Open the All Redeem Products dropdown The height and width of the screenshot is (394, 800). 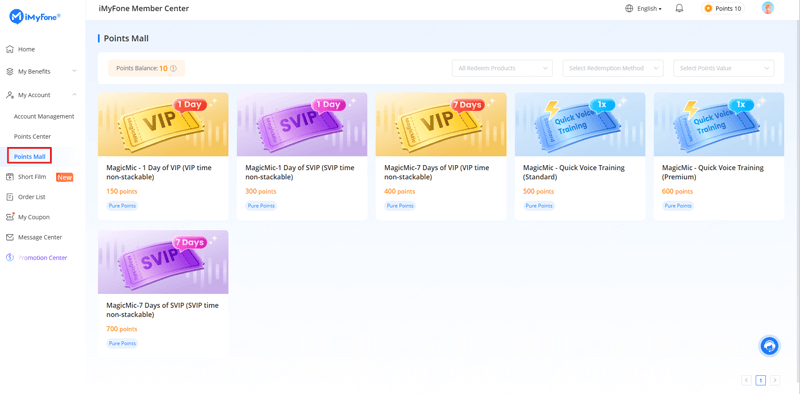click(502, 68)
